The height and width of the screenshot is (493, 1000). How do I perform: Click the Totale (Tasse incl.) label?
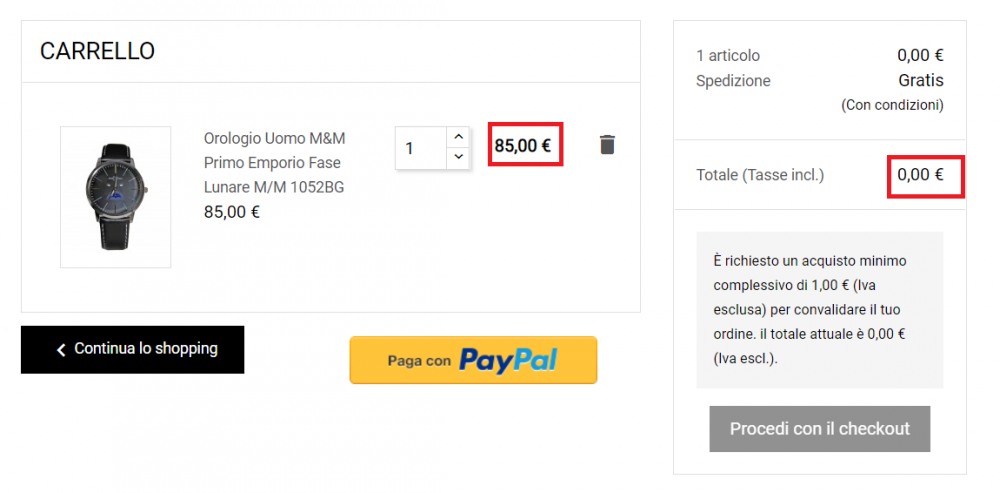(760, 175)
